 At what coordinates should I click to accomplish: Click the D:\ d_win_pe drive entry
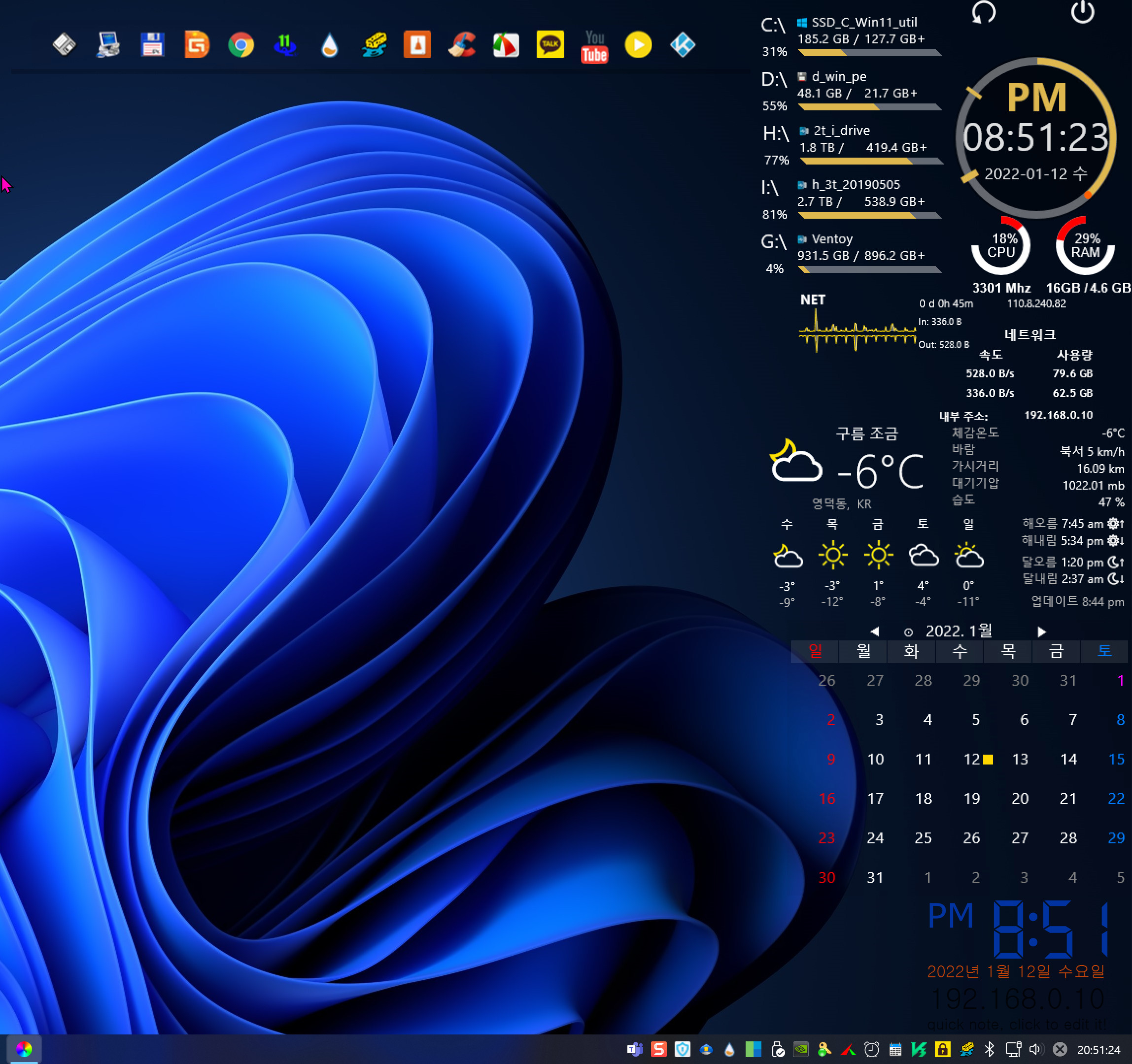coord(851,91)
